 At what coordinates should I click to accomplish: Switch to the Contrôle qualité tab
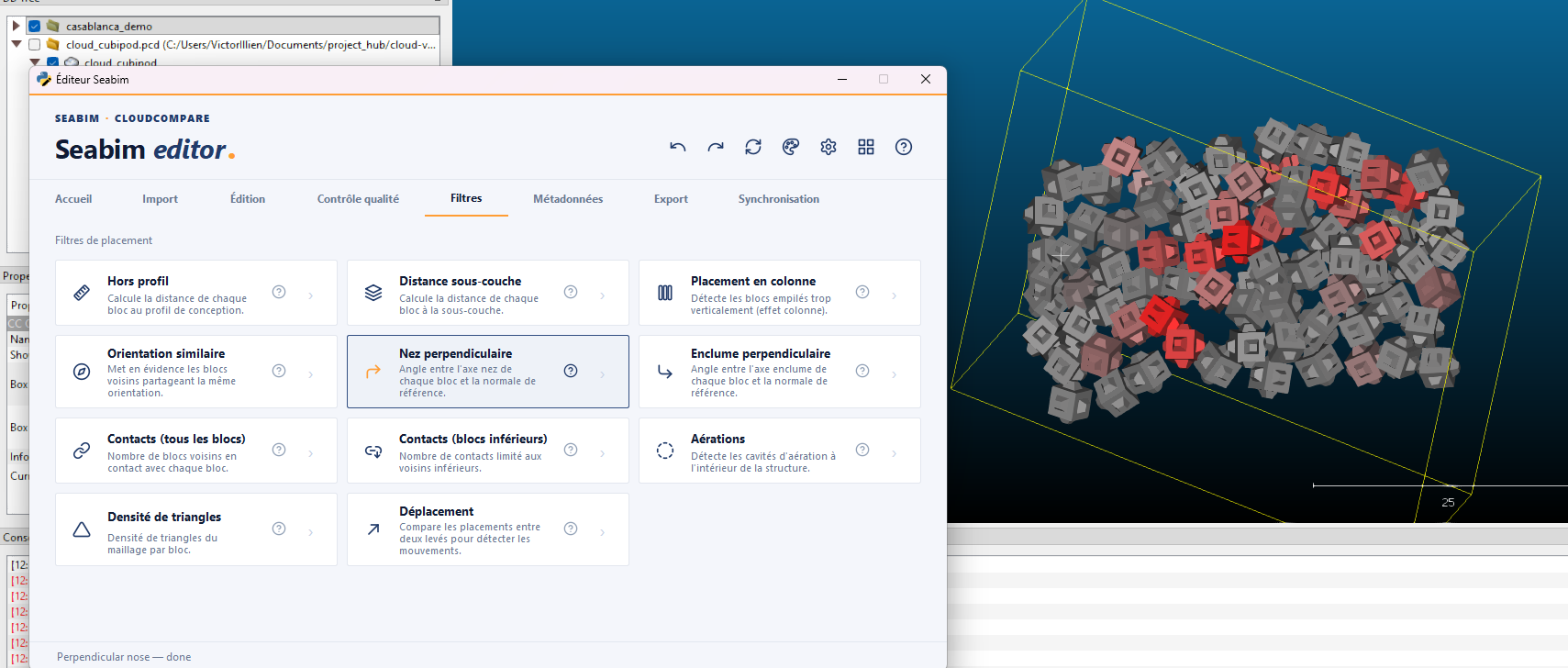point(358,199)
